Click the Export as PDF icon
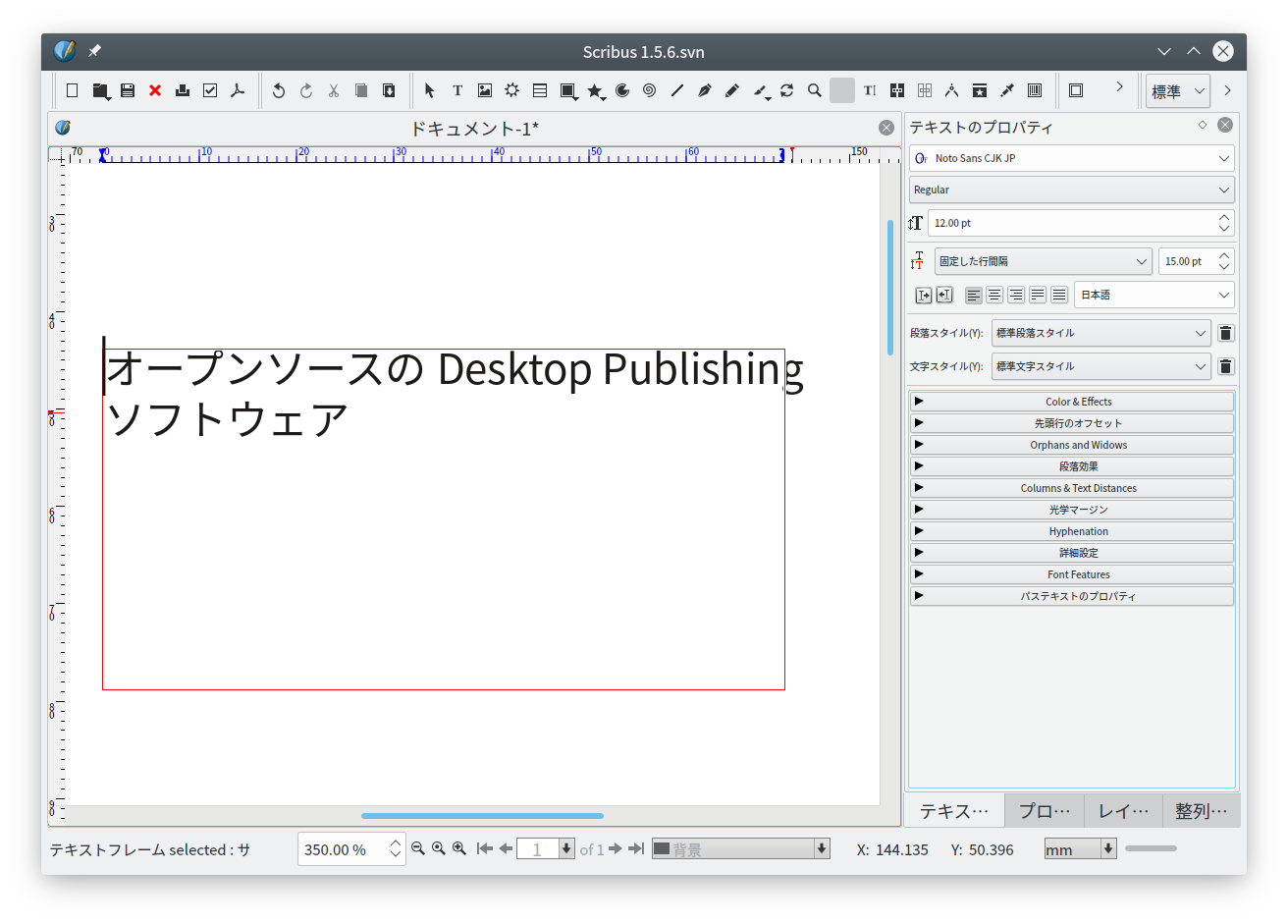The width and height of the screenshot is (1288, 924). tap(237, 90)
